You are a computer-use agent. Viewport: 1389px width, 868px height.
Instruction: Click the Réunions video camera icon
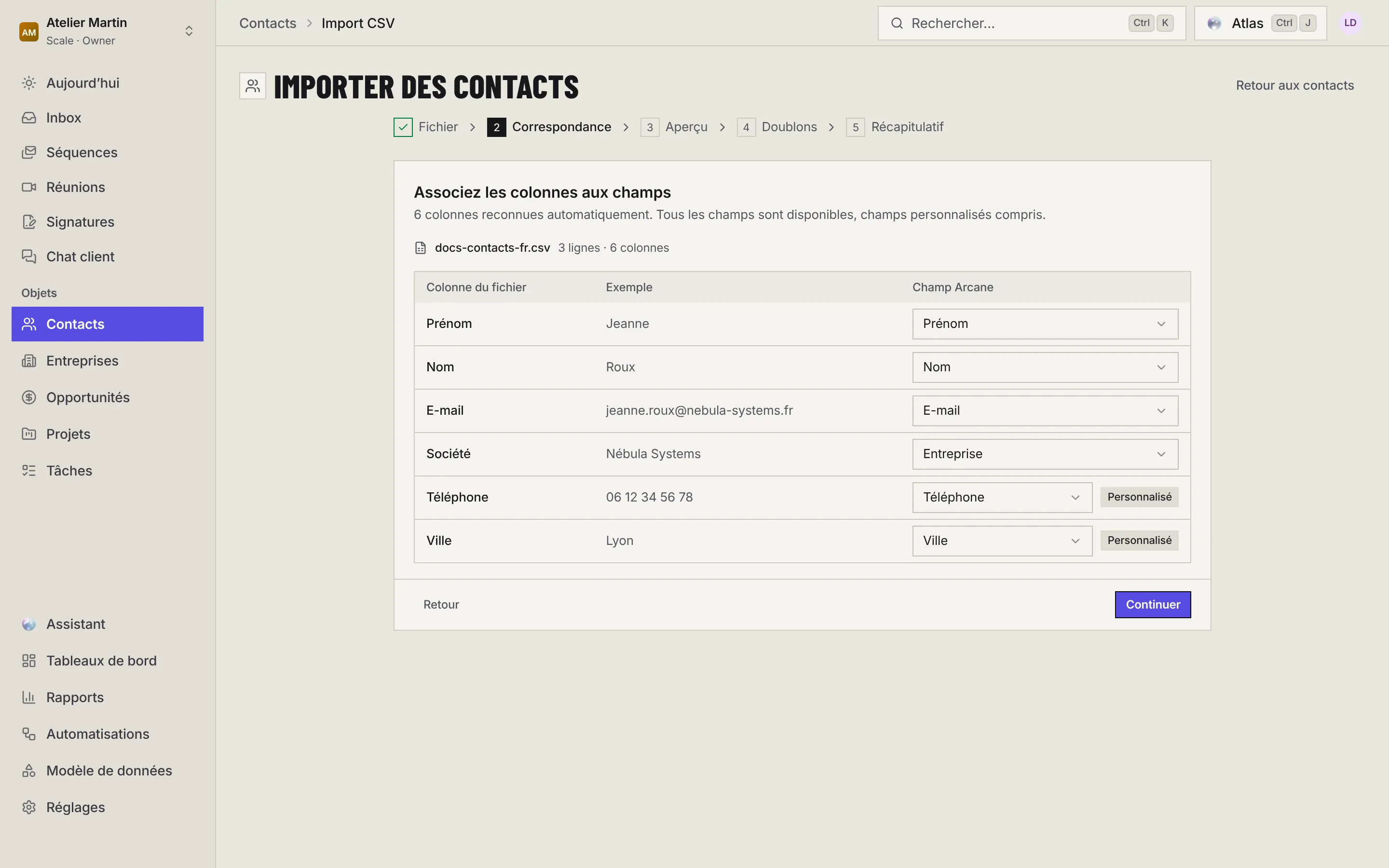[29, 187]
